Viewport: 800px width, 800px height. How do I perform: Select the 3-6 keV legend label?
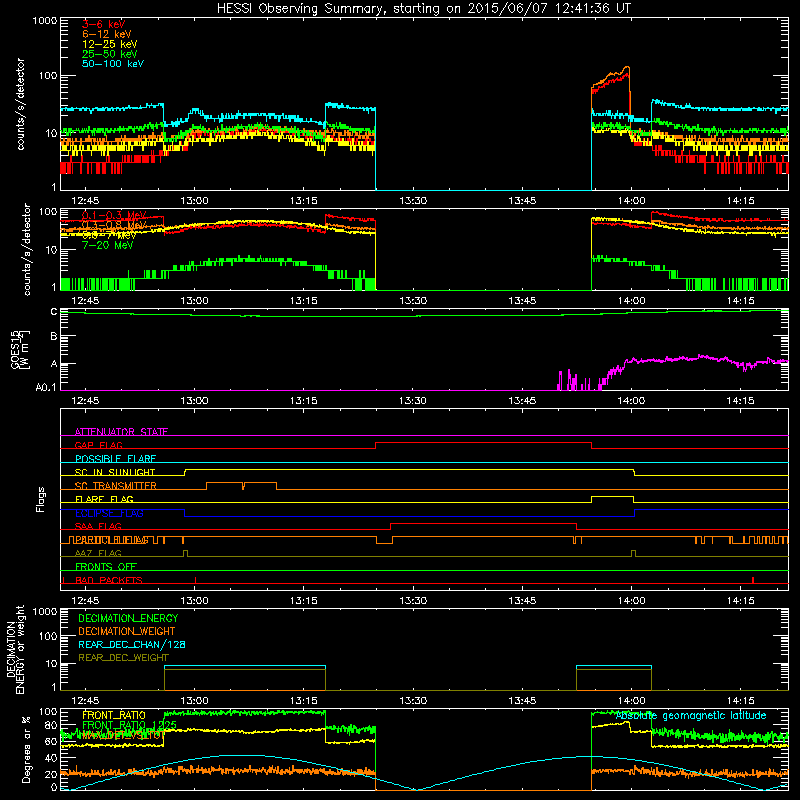pyautogui.click(x=104, y=24)
